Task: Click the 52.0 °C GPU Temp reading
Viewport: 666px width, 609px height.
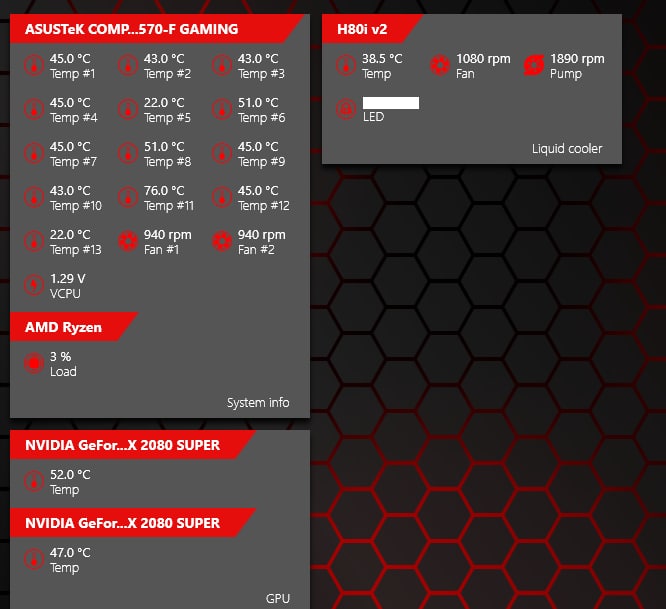Action: [x=70, y=474]
